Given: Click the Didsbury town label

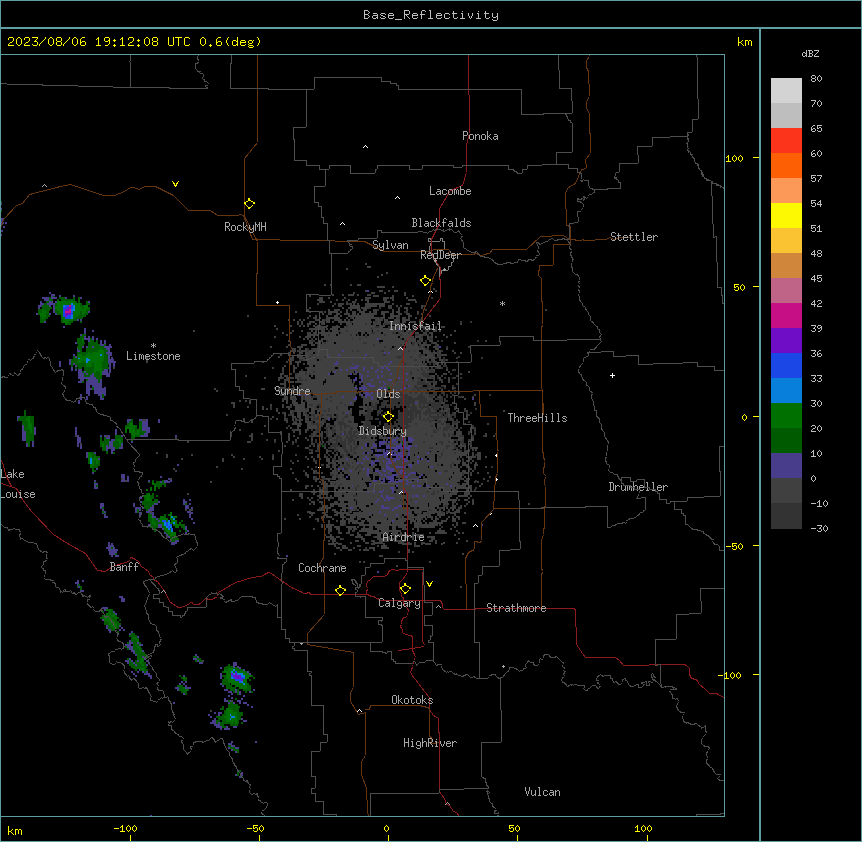Looking at the screenshot, I should [x=382, y=431].
